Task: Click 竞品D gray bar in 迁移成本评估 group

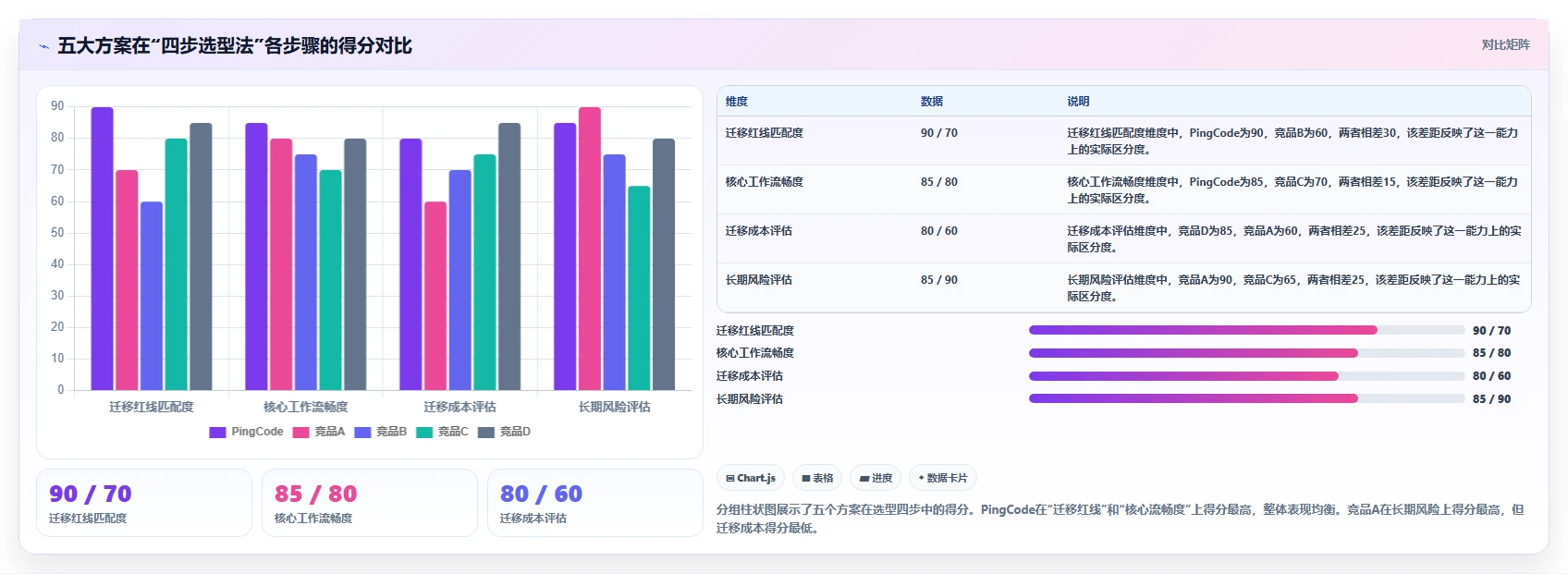Action: (509, 256)
